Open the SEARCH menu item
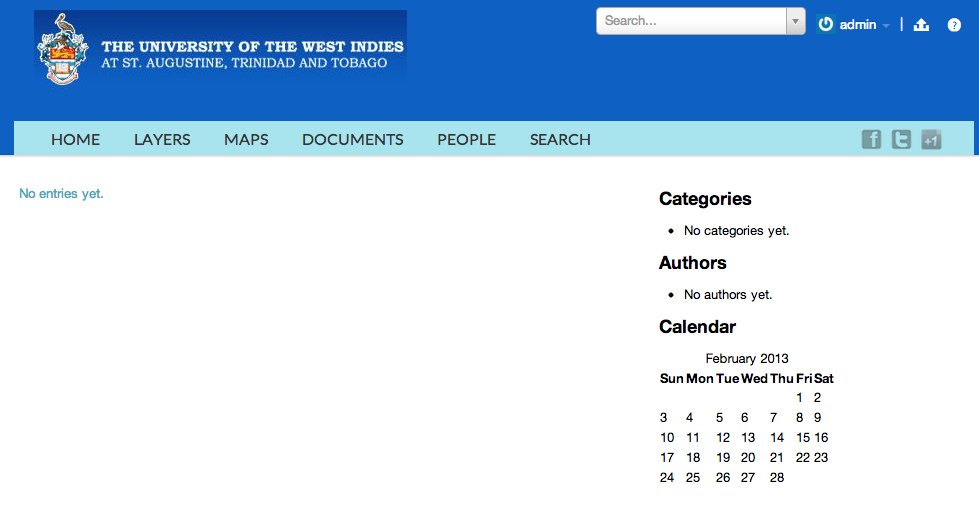 point(560,139)
